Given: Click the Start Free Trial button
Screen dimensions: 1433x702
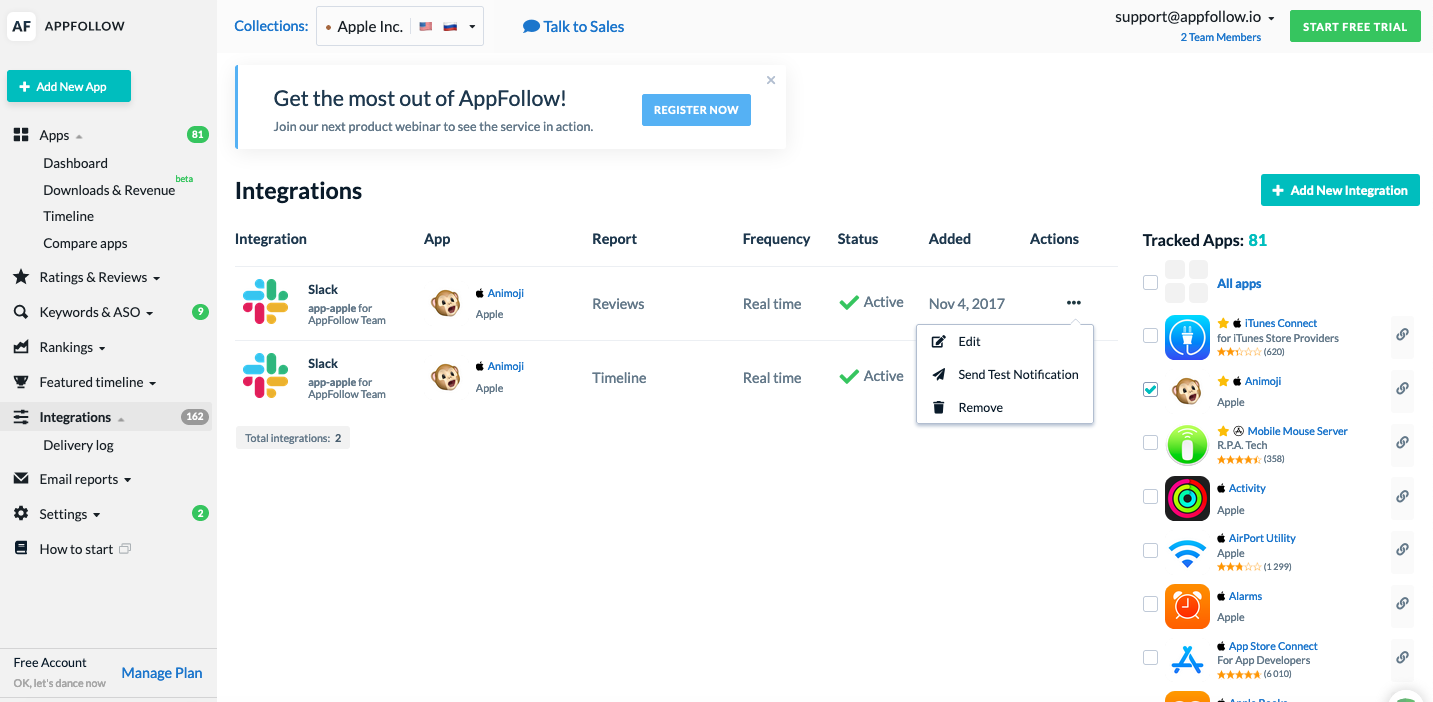Looking at the screenshot, I should [1355, 26].
